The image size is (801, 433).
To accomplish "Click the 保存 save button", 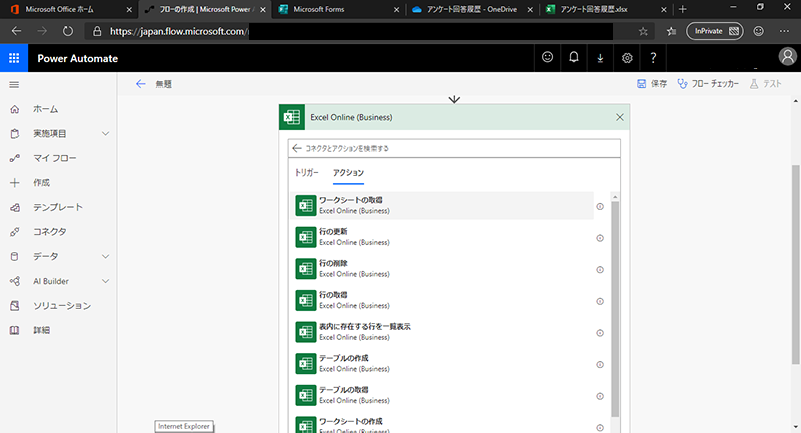I will click(652, 84).
